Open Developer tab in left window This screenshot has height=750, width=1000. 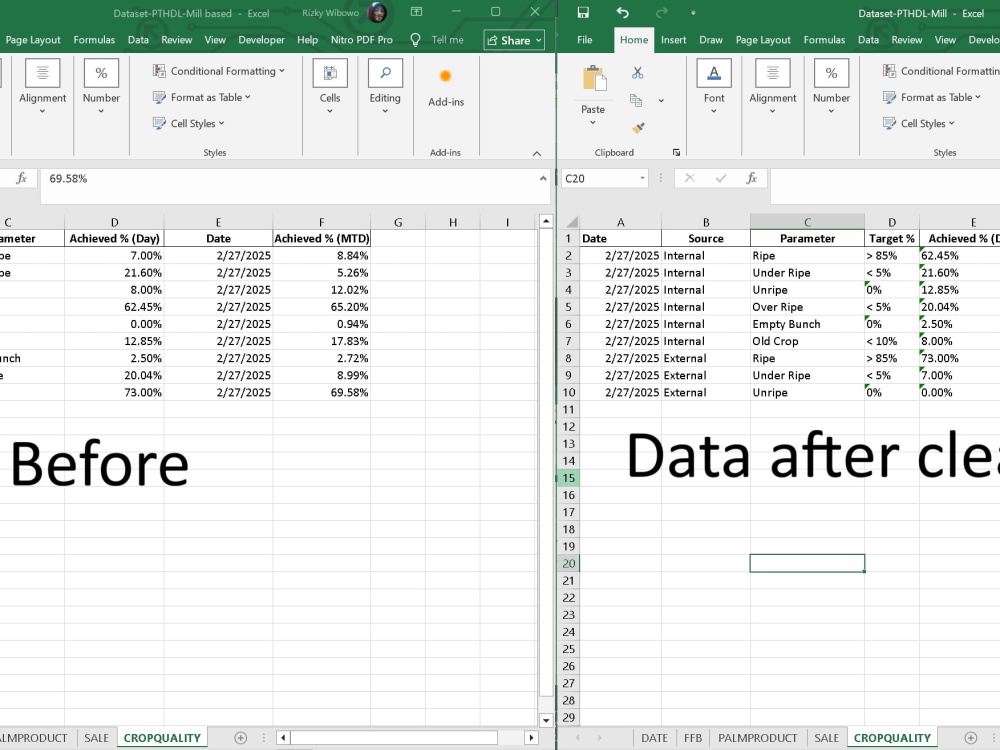pyautogui.click(x=261, y=40)
